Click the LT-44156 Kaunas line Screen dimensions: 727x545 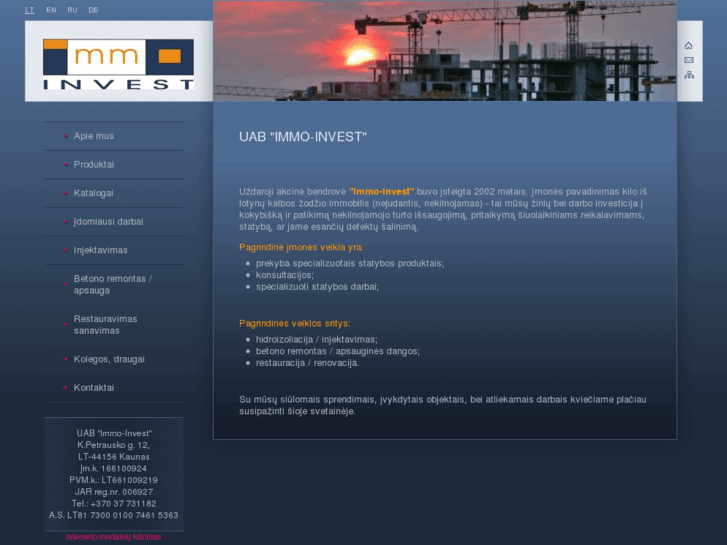114,457
